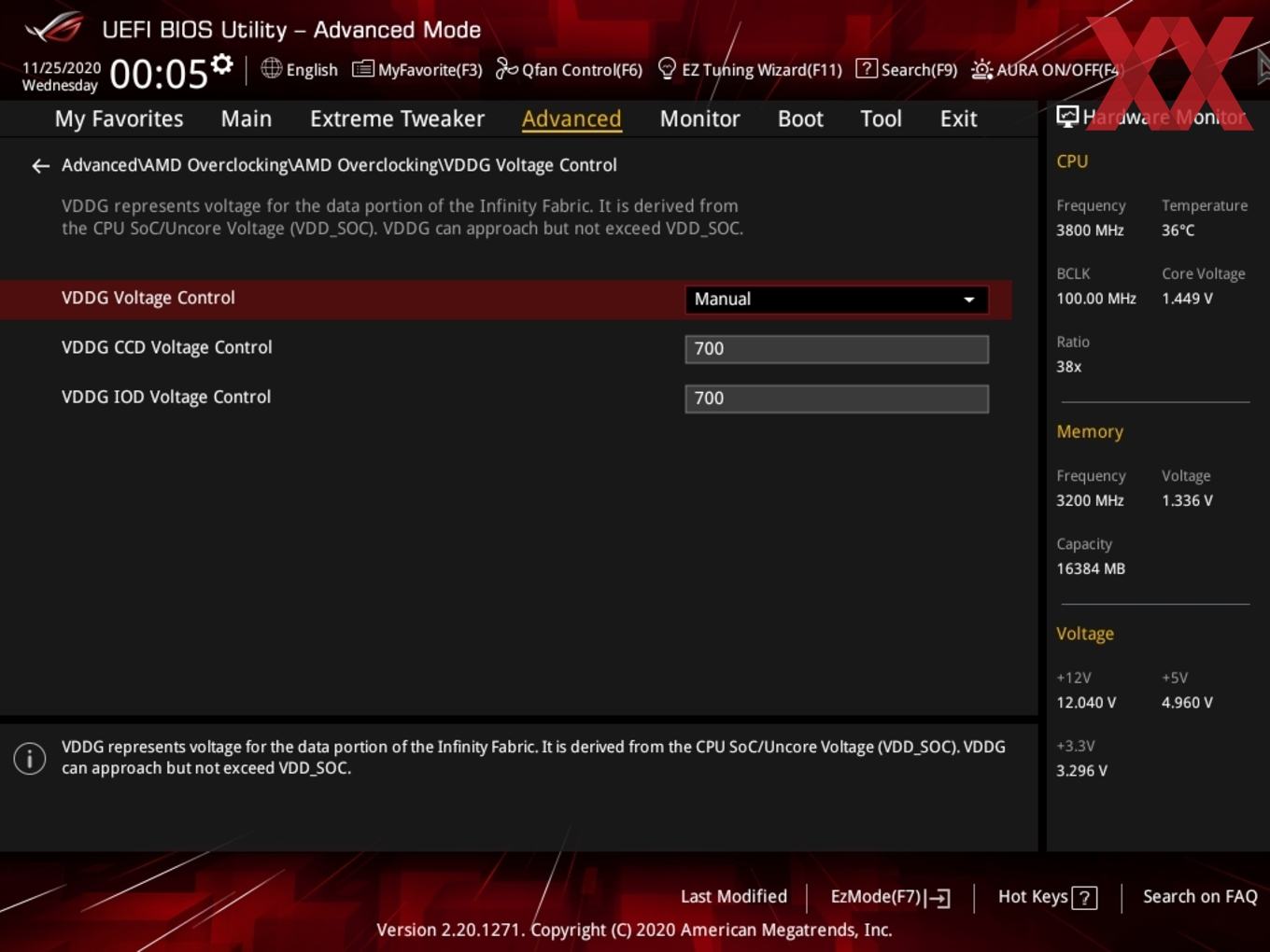
Task: Select the Advanced tab
Action: (571, 119)
